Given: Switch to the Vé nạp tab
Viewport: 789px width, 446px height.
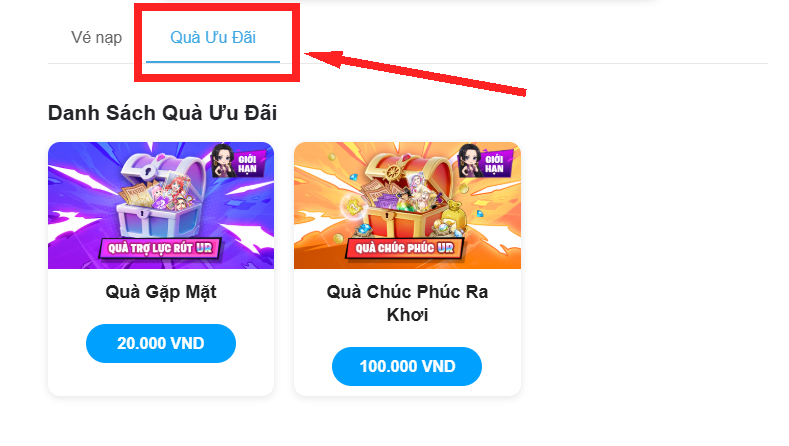Looking at the screenshot, I should (96, 38).
